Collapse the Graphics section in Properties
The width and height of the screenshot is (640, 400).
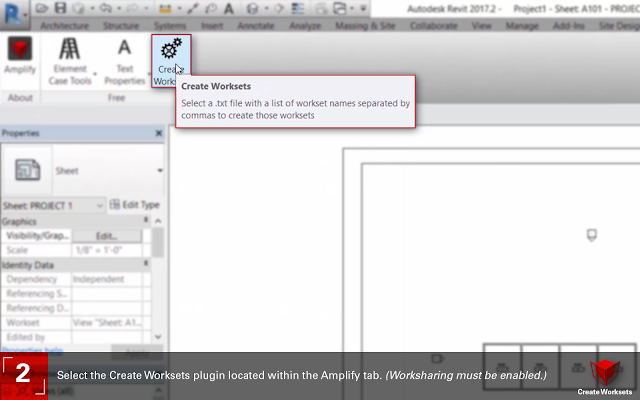[146, 220]
